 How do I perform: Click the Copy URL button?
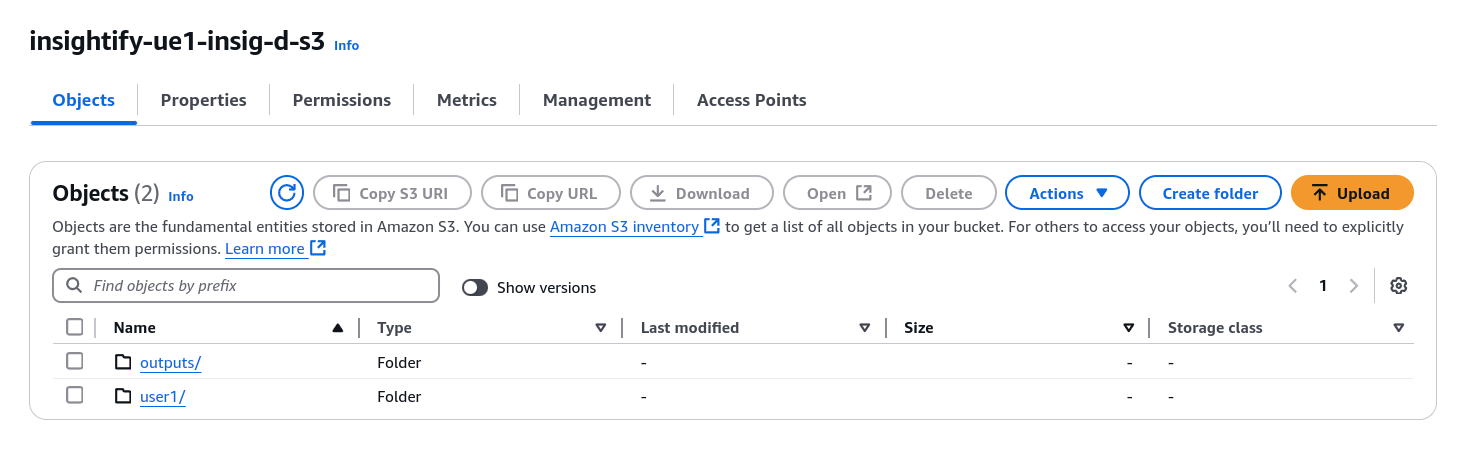(x=551, y=193)
